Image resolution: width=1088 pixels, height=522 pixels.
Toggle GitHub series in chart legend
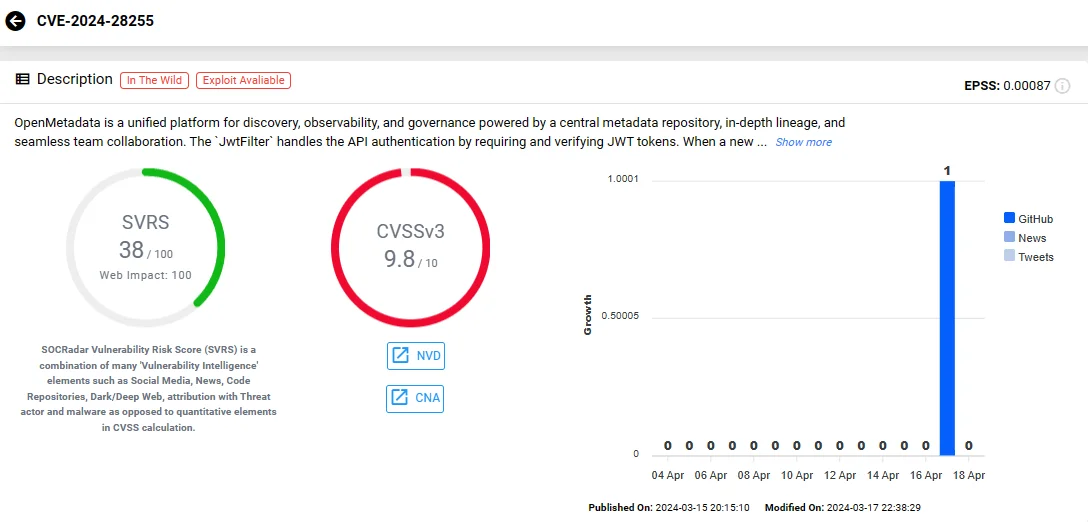coord(1028,219)
